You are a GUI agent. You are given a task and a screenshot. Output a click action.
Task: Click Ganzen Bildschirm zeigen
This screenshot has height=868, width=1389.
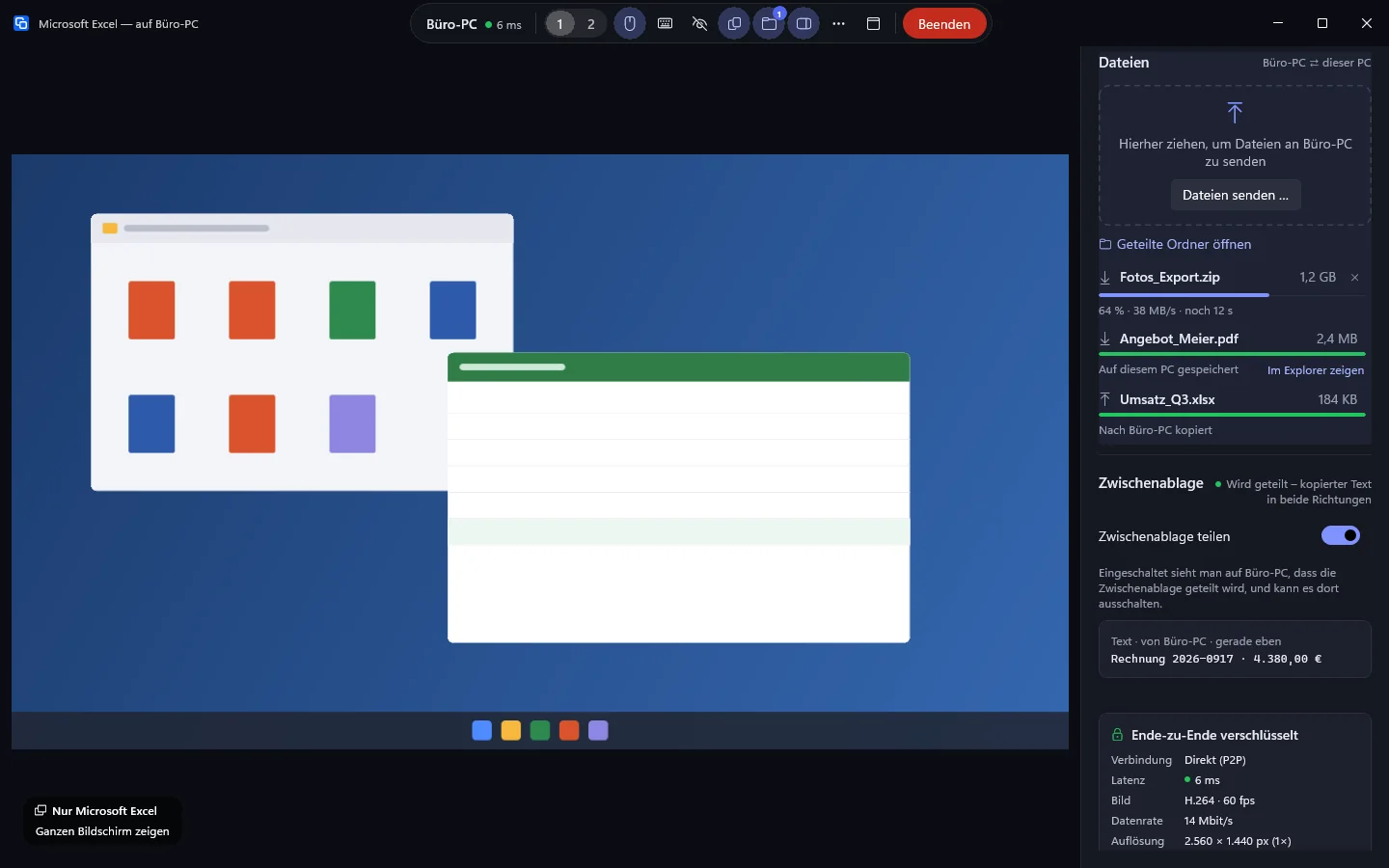[x=102, y=831]
